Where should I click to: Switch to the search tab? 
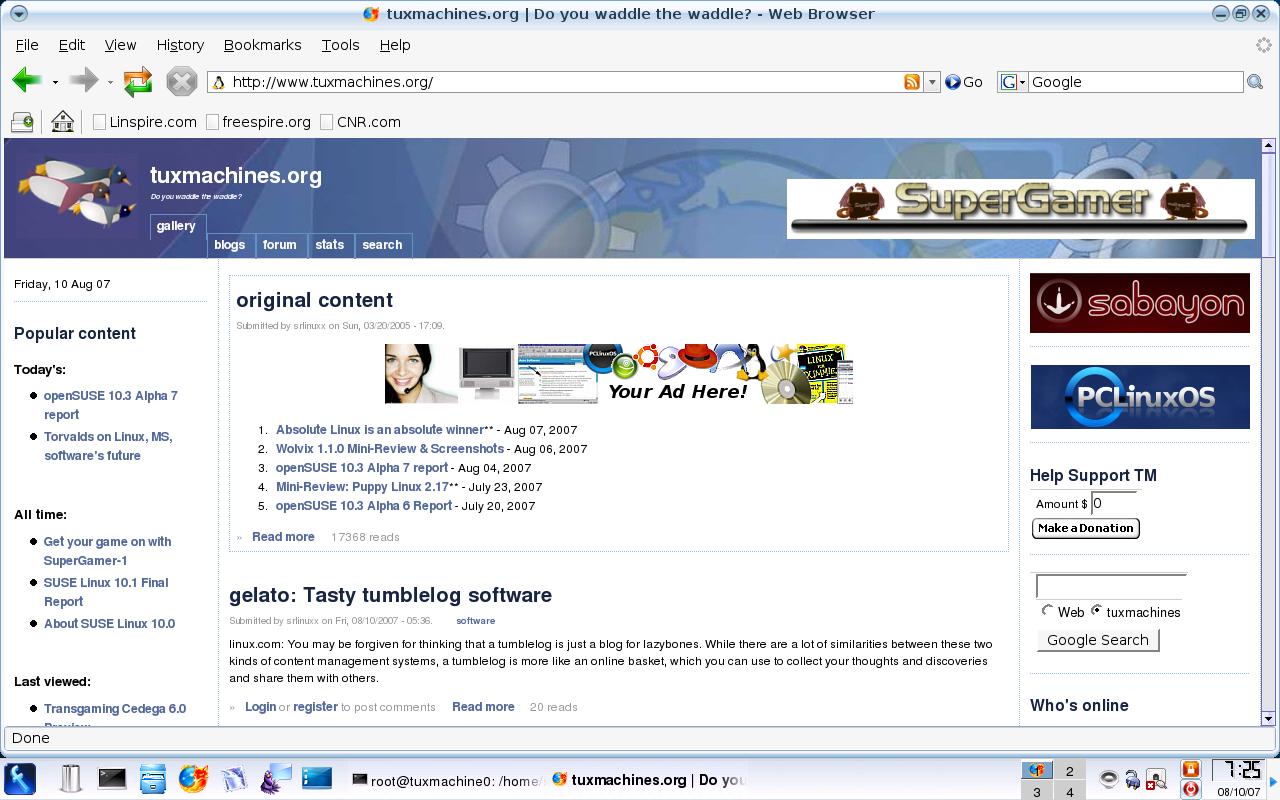[382, 245]
